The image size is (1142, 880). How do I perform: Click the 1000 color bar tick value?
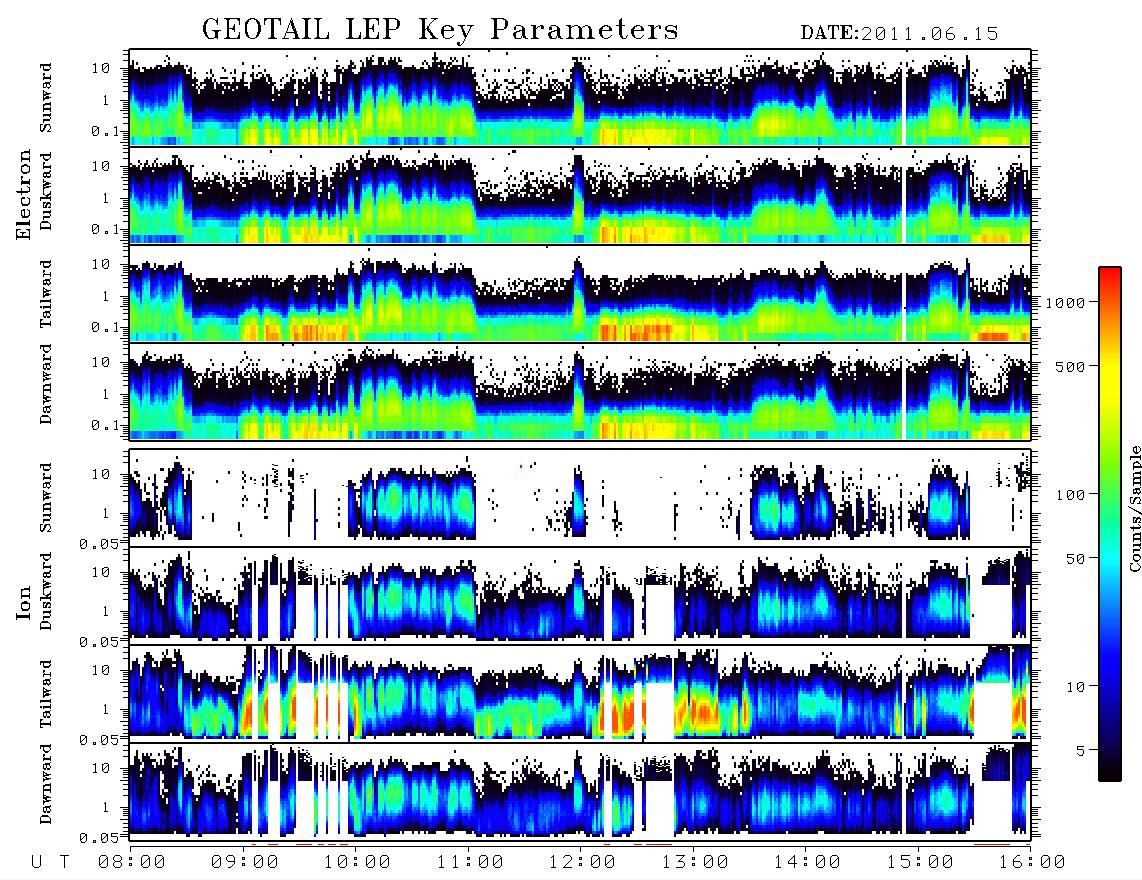point(1065,303)
